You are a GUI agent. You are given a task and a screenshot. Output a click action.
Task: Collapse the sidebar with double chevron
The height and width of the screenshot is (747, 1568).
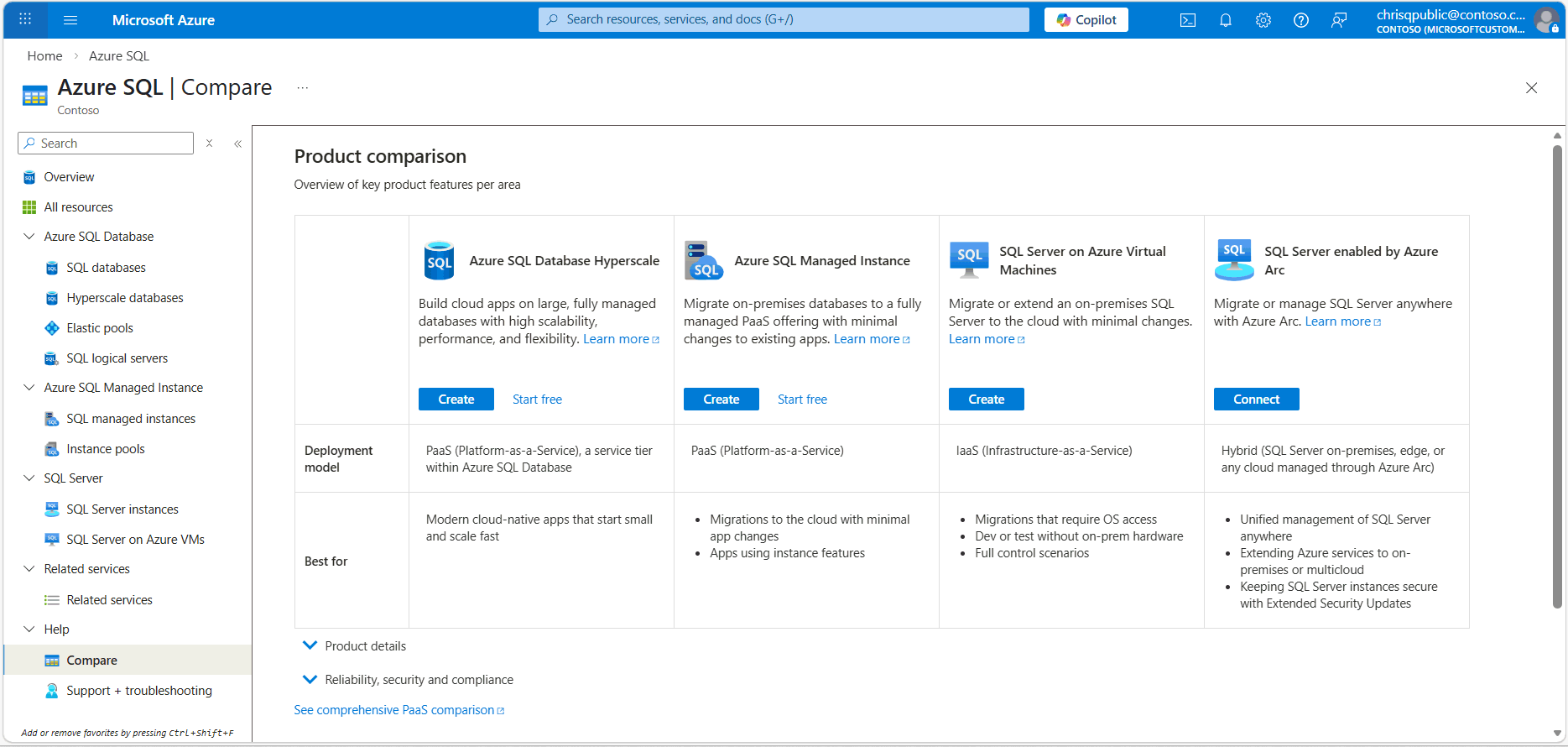[x=238, y=144]
